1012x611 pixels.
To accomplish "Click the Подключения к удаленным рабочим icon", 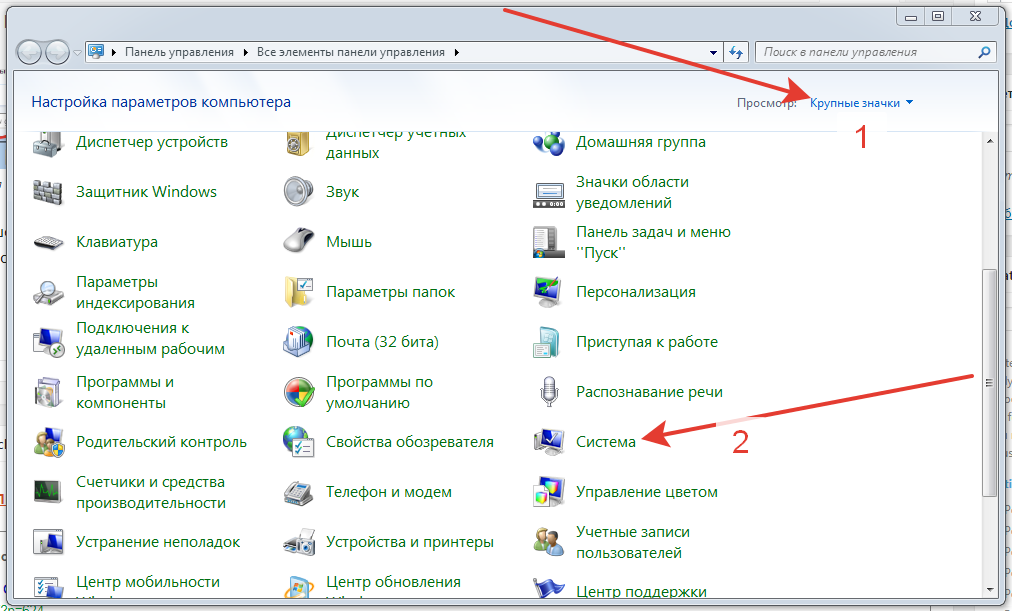I will (x=48, y=341).
